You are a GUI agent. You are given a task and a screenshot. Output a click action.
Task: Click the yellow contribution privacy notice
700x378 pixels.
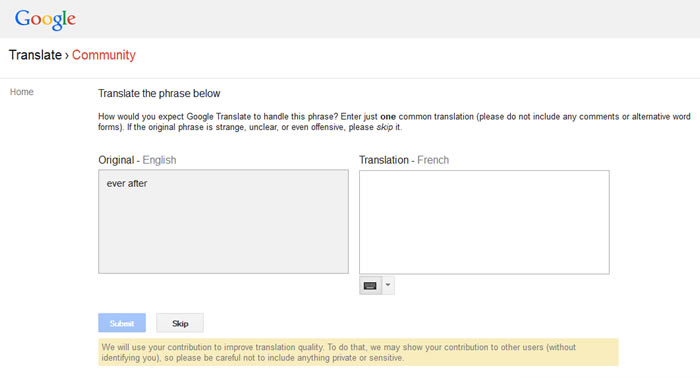tap(358, 352)
